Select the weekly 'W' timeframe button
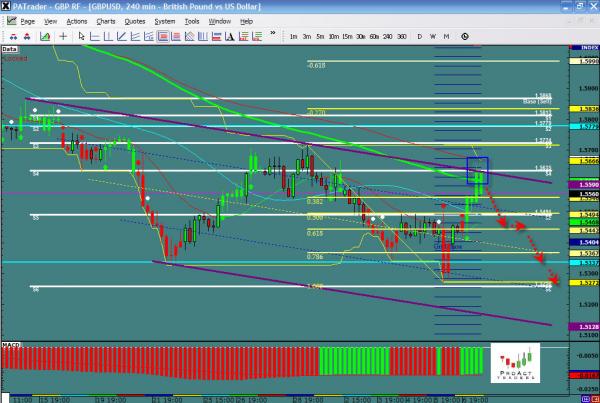600x403 pixels. pos(432,36)
